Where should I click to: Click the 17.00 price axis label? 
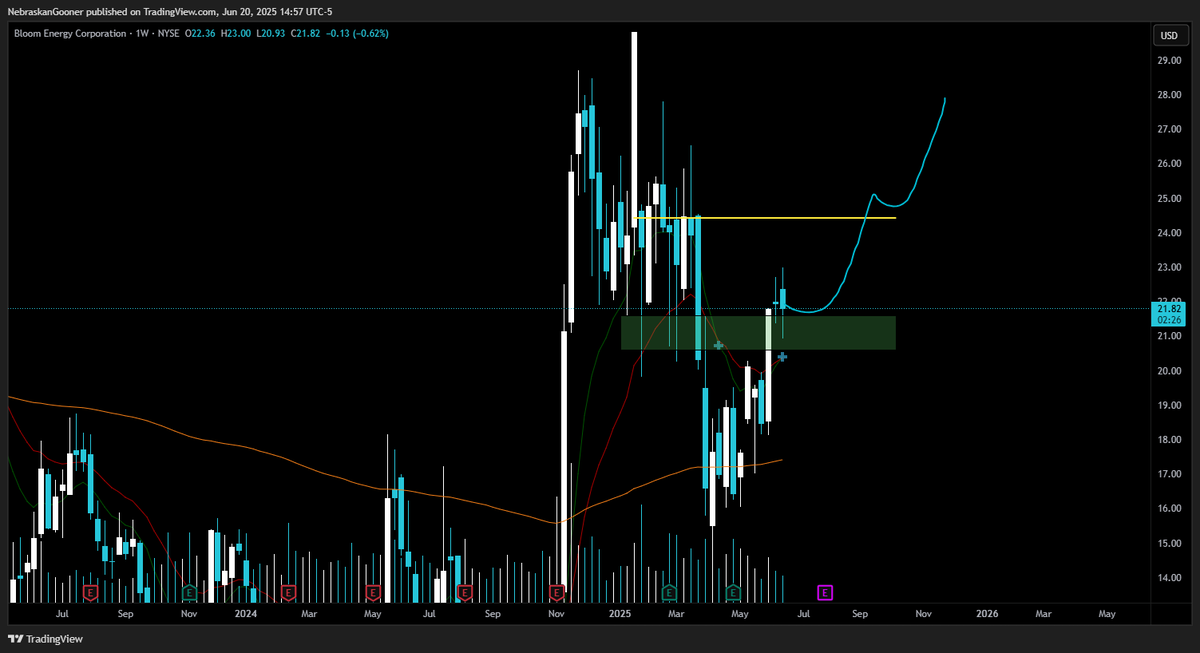(x=1170, y=474)
